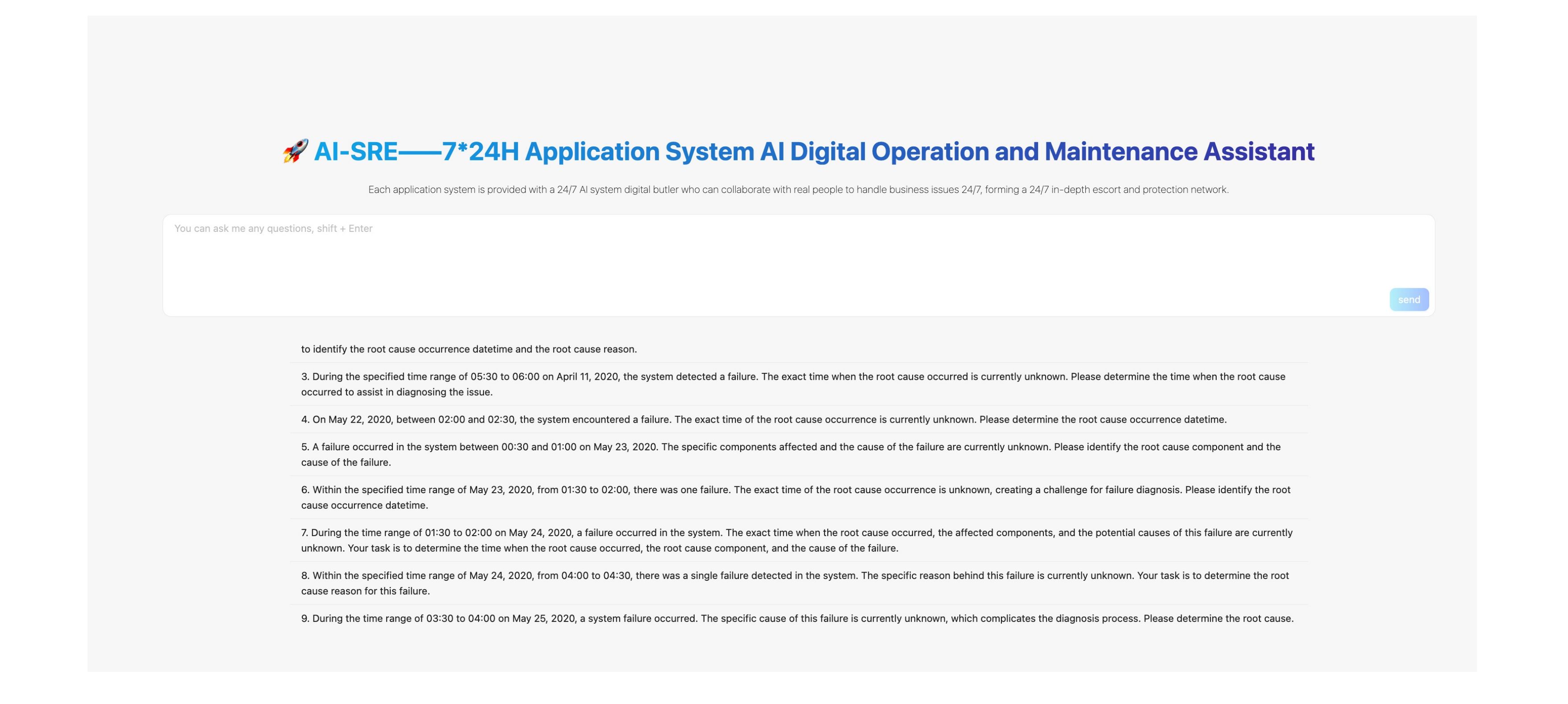The height and width of the screenshot is (704, 1568).
Task: Click 'cause of the failure.' line ending question 5
Action: point(346,462)
